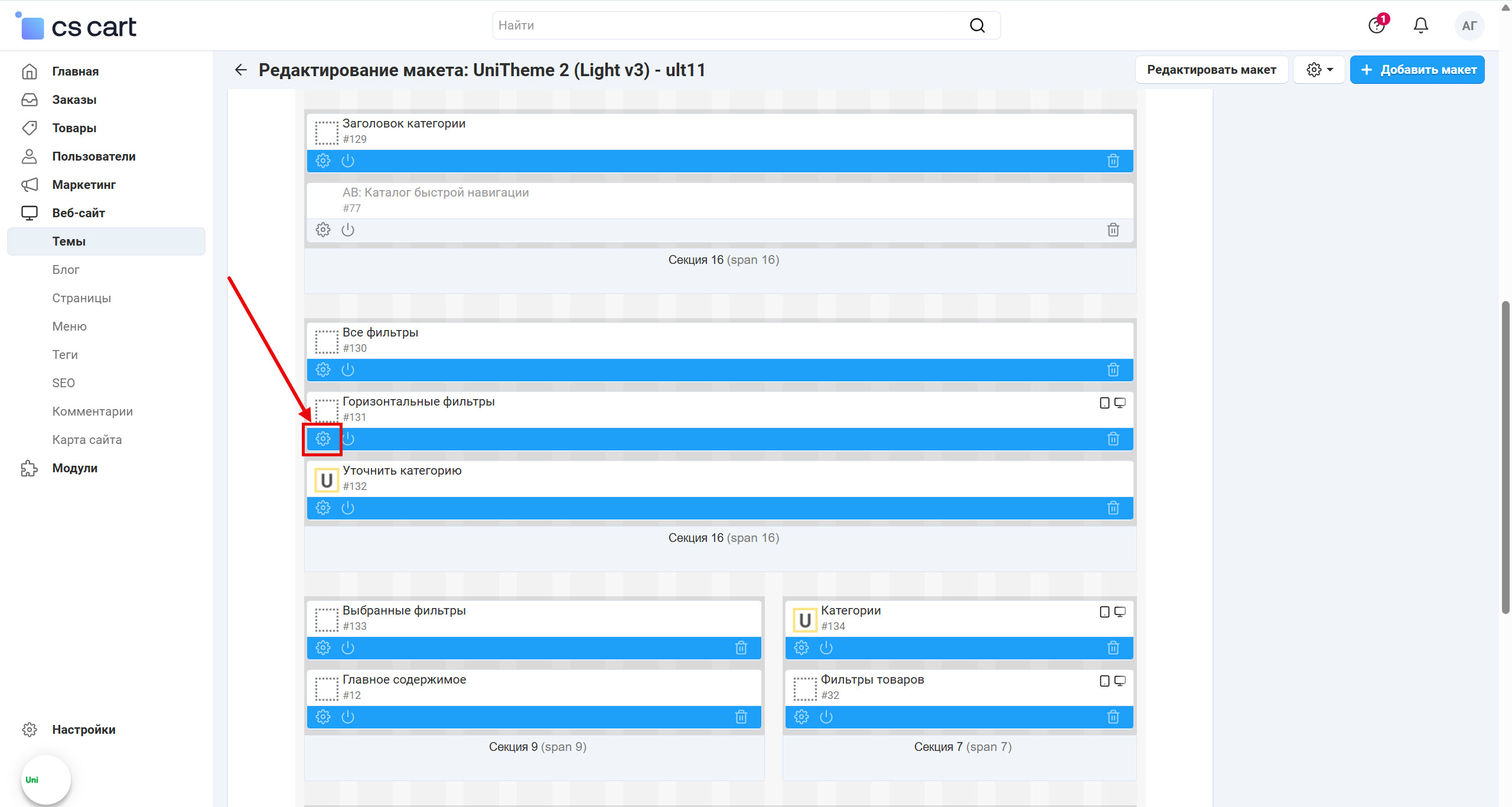The image size is (1512, 807).
Task: Open settings for Категории block #134
Action: [801, 648]
